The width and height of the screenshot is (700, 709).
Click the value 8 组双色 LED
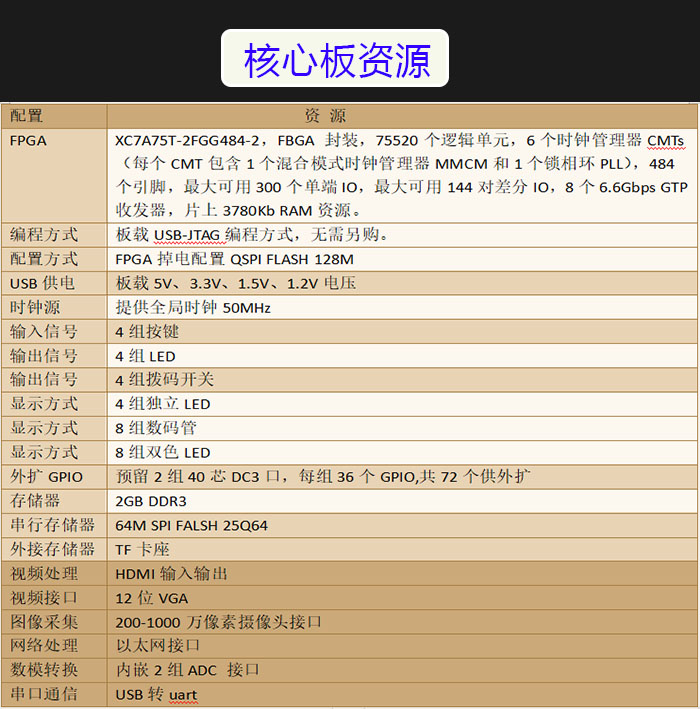tap(163, 453)
